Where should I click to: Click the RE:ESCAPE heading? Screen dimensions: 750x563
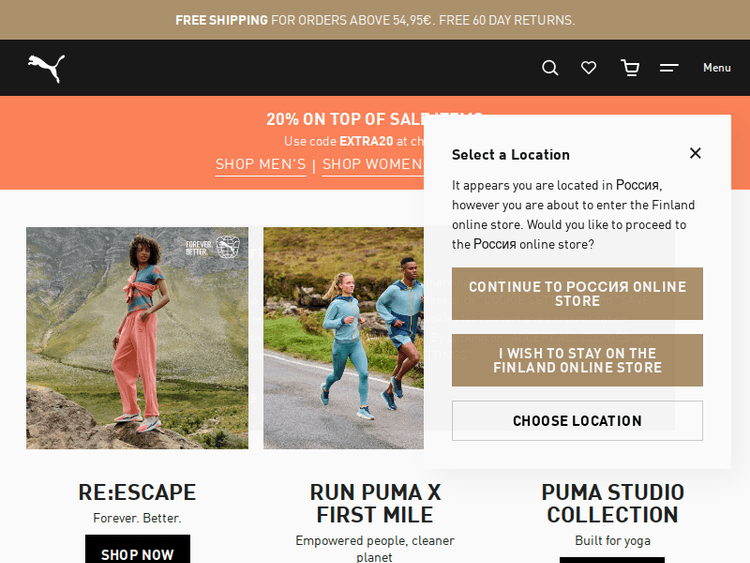pyautogui.click(x=137, y=492)
